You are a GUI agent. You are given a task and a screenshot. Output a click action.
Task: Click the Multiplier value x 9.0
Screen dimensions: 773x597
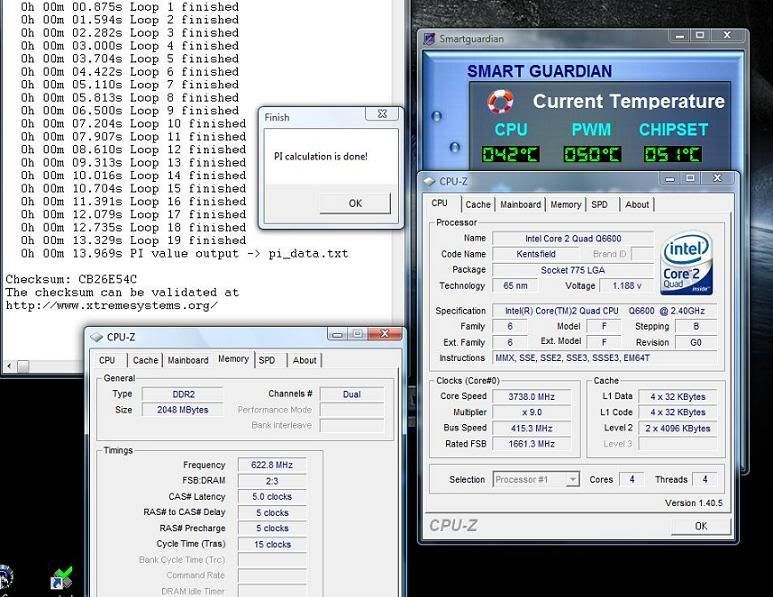[x=531, y=413]
